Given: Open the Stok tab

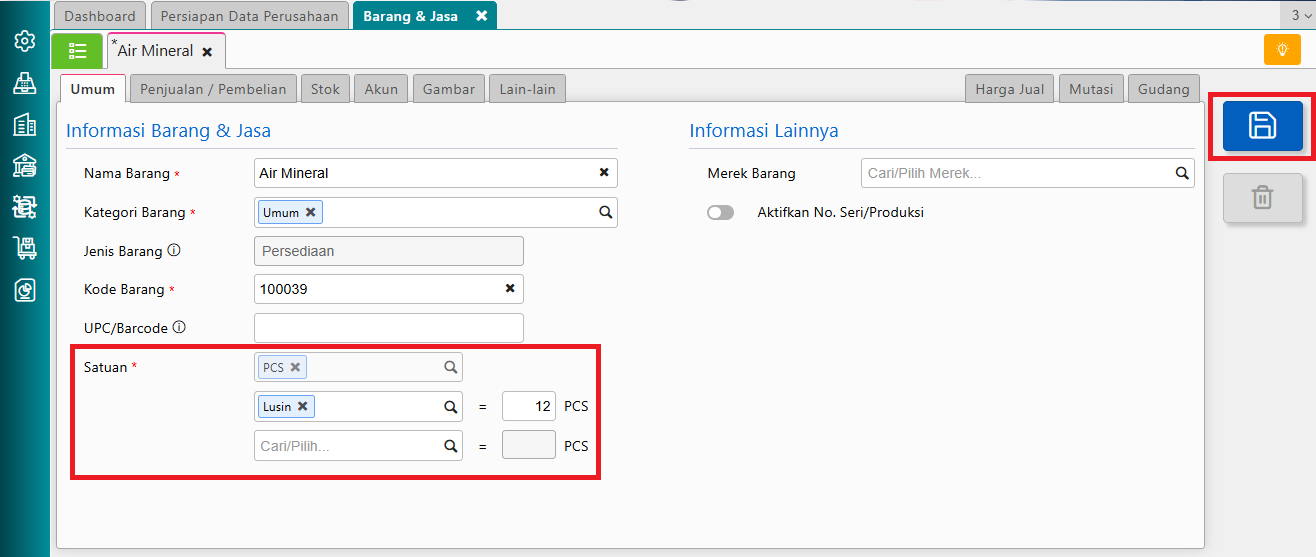Looking at the screenshot, I should (x=325, y=89).
